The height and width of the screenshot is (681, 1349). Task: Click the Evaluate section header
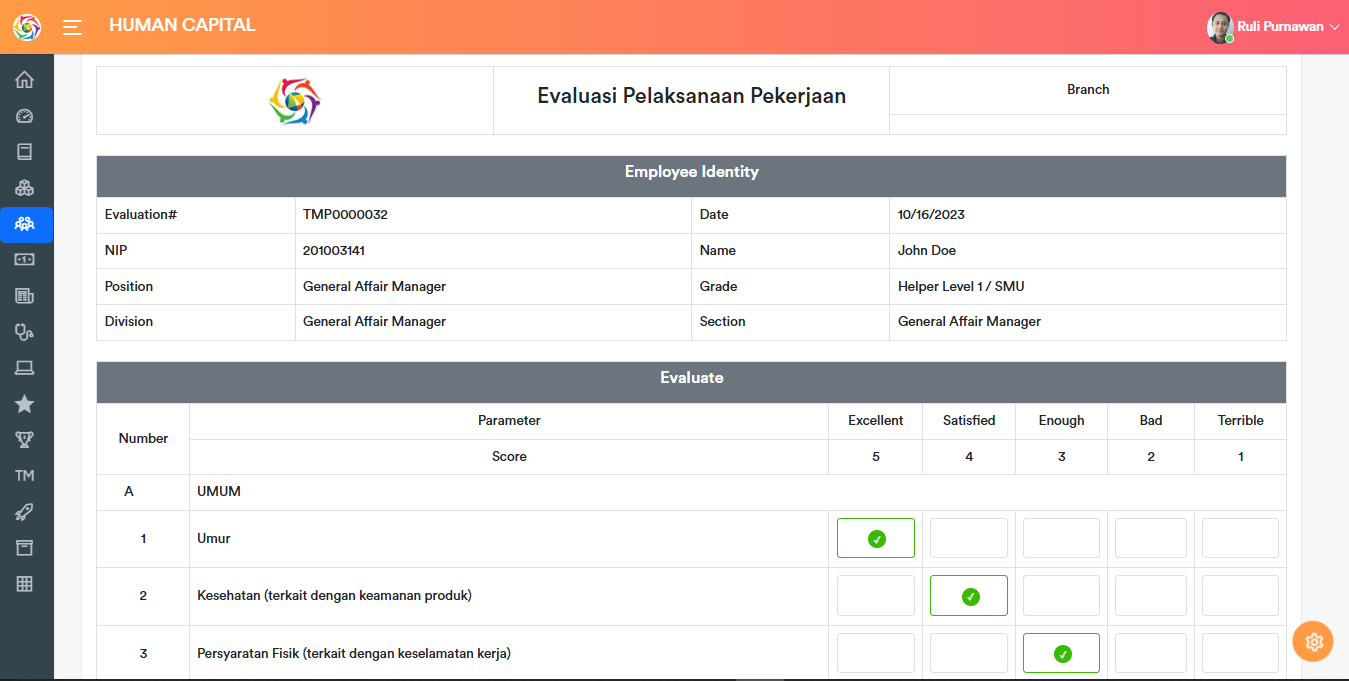point(691,382)
